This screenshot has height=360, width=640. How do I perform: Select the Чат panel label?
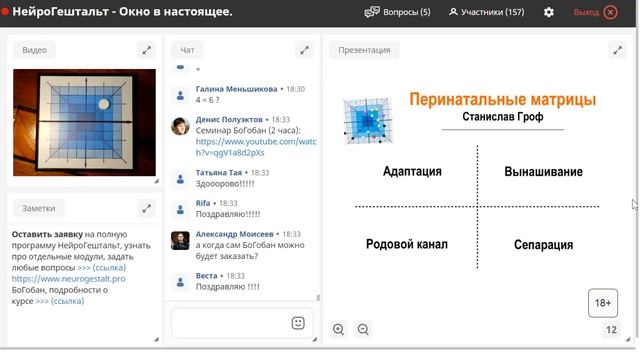[x=187, y=50]
